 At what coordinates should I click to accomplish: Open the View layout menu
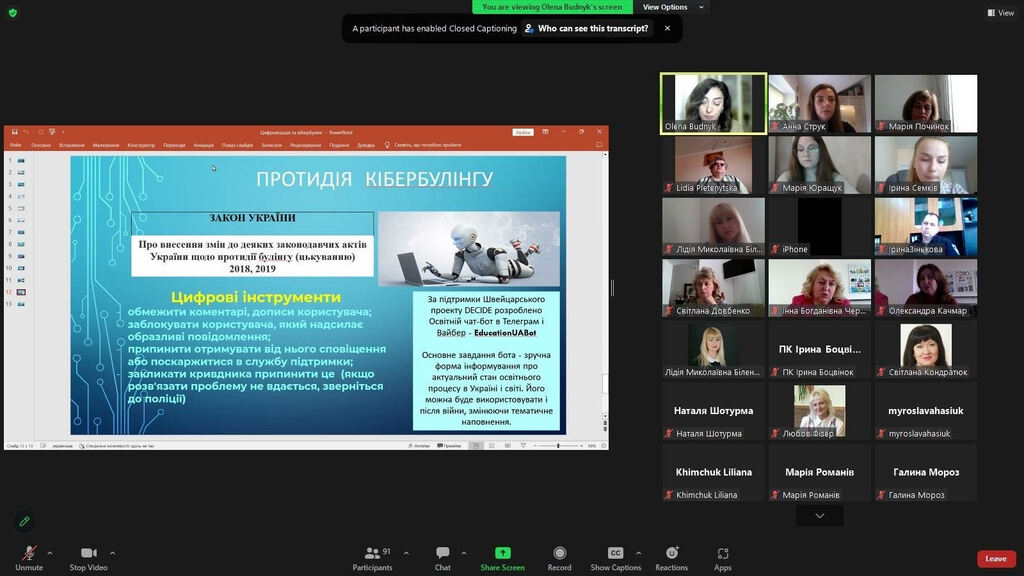pos(1000,13)
